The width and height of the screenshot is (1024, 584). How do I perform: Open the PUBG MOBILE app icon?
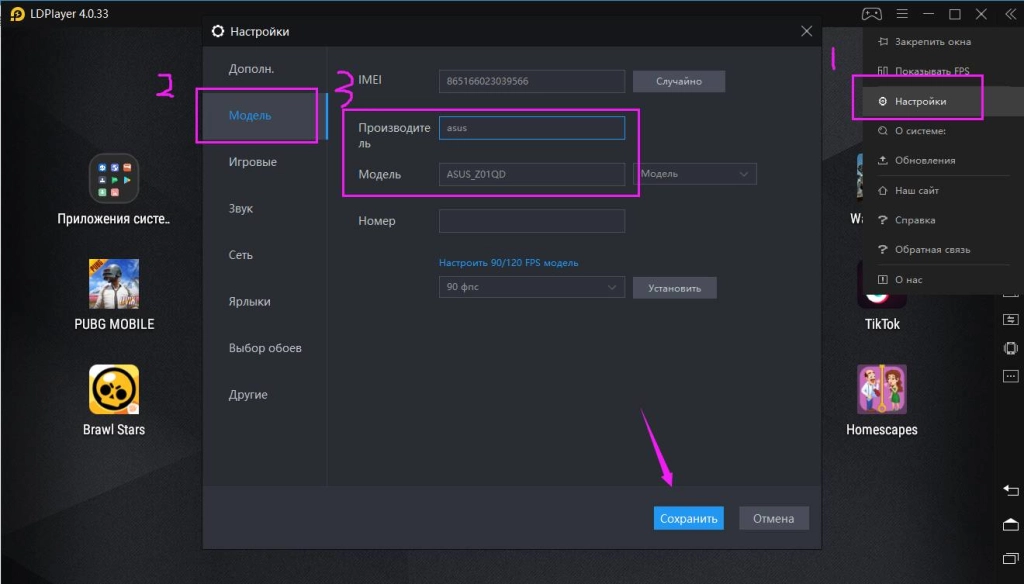pyautogui.click(x=114, y=285)
